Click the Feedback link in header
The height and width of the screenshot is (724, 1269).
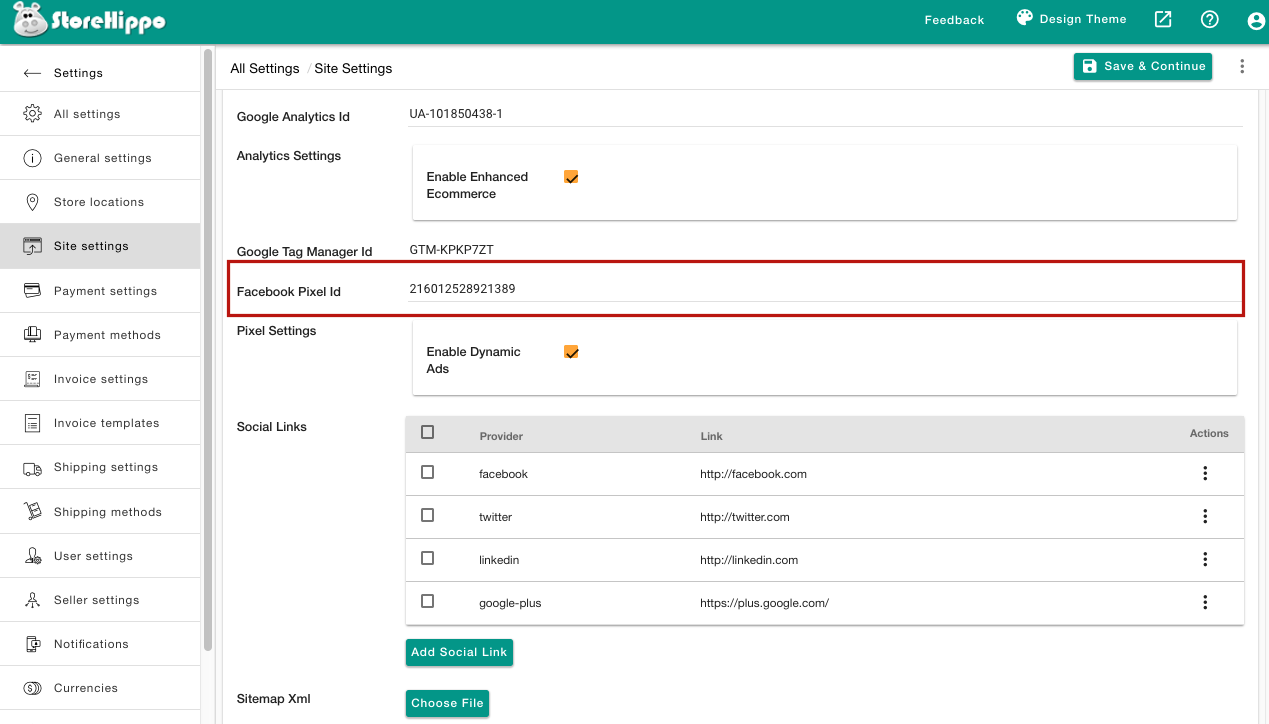click(x=954, y=20)
